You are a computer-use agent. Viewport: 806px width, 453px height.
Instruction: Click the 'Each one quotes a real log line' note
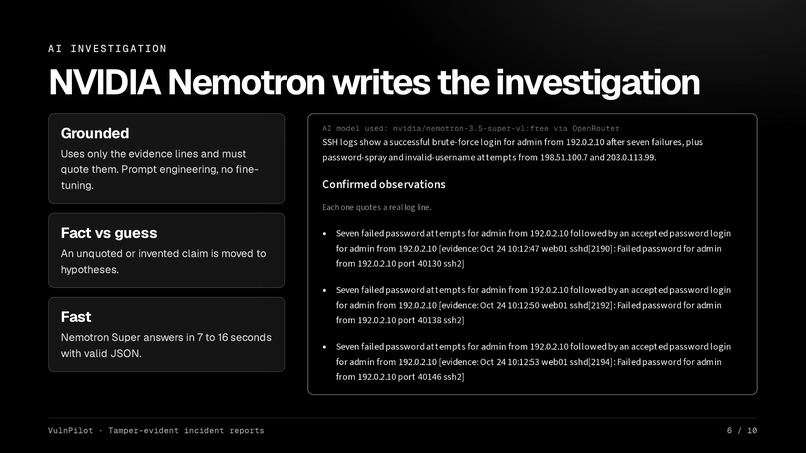point(377,207)
